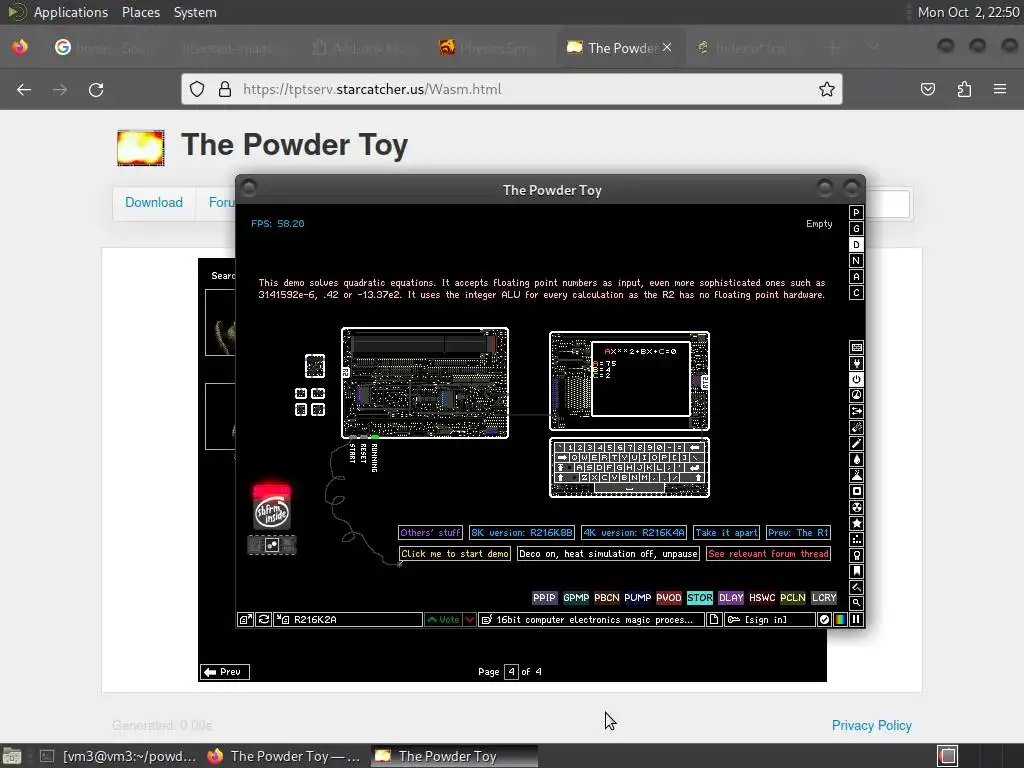Click the red vote down arrow

[x=470, y=620]
